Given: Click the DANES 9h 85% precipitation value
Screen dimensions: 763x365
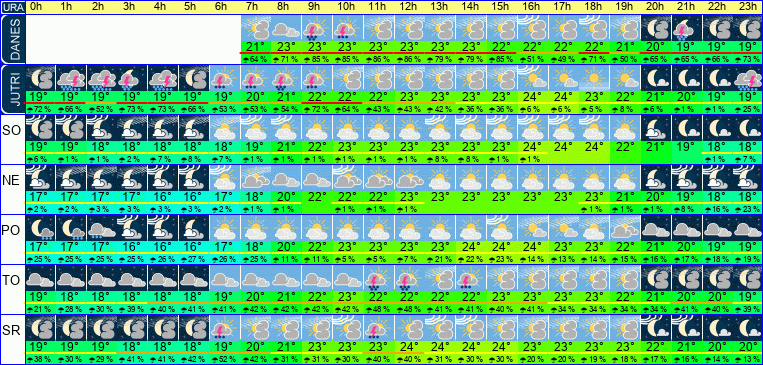Looking at the screenshot, I should [316, 59].
